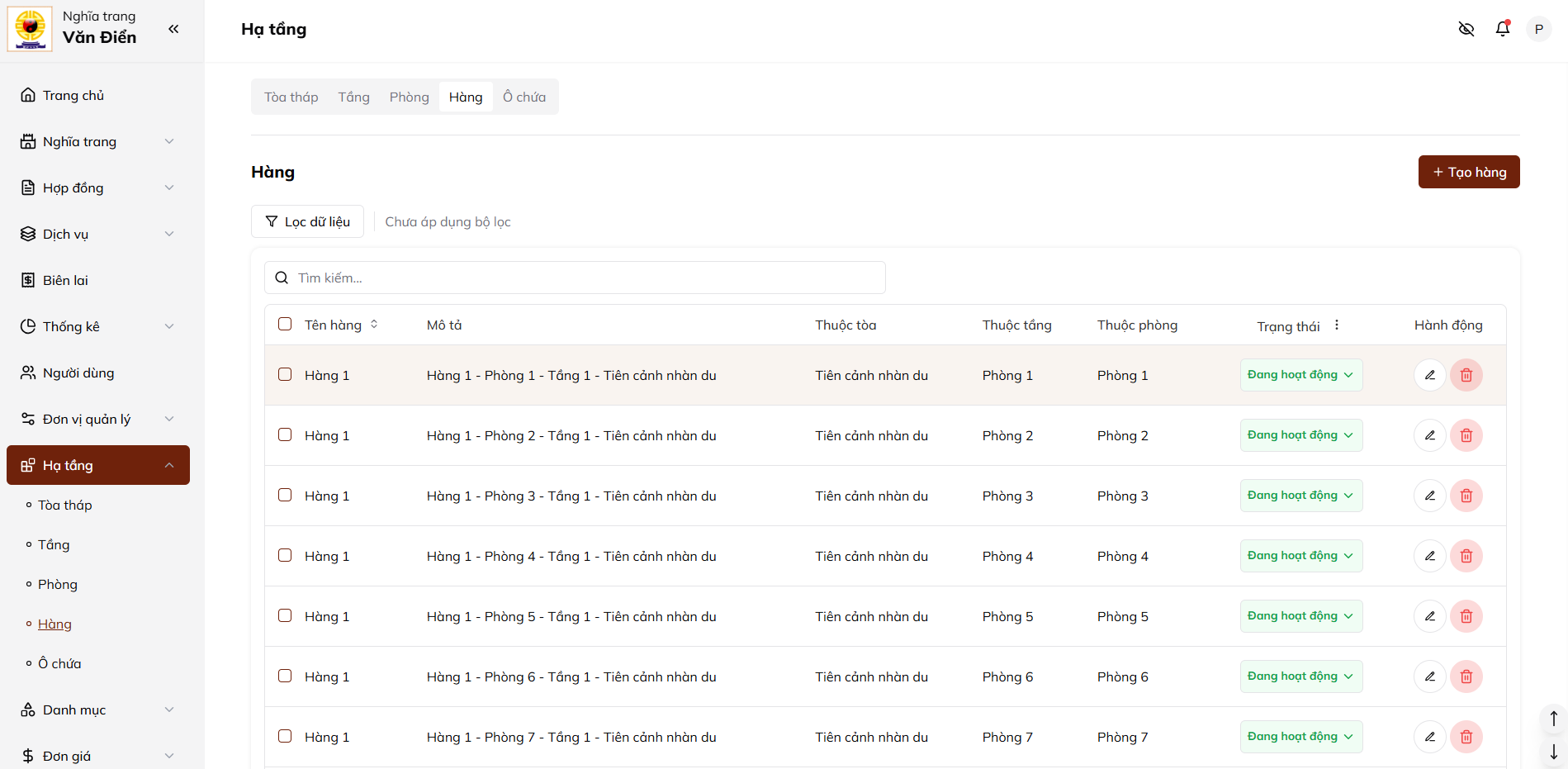Open the notifications bell
Screen dimensions: 1568x769
(x=1503, y=29)
